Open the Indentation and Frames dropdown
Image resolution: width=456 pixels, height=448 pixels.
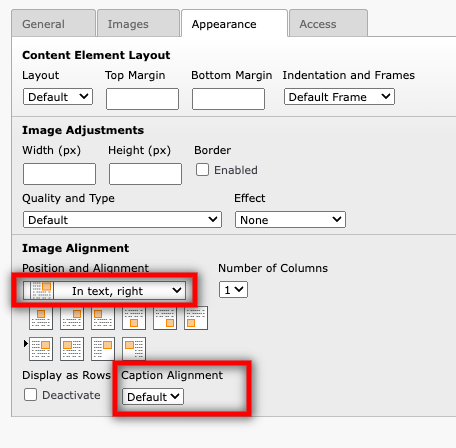tap(339, 97)
